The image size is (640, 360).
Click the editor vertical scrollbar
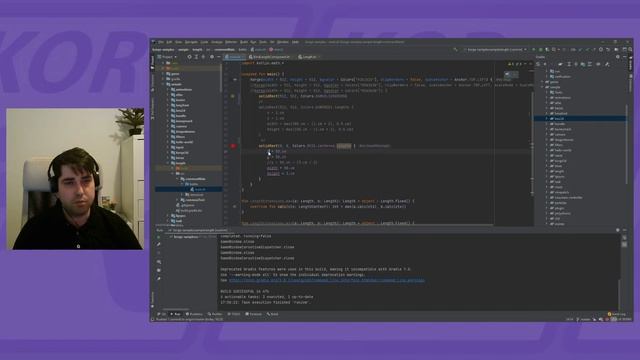532,143
